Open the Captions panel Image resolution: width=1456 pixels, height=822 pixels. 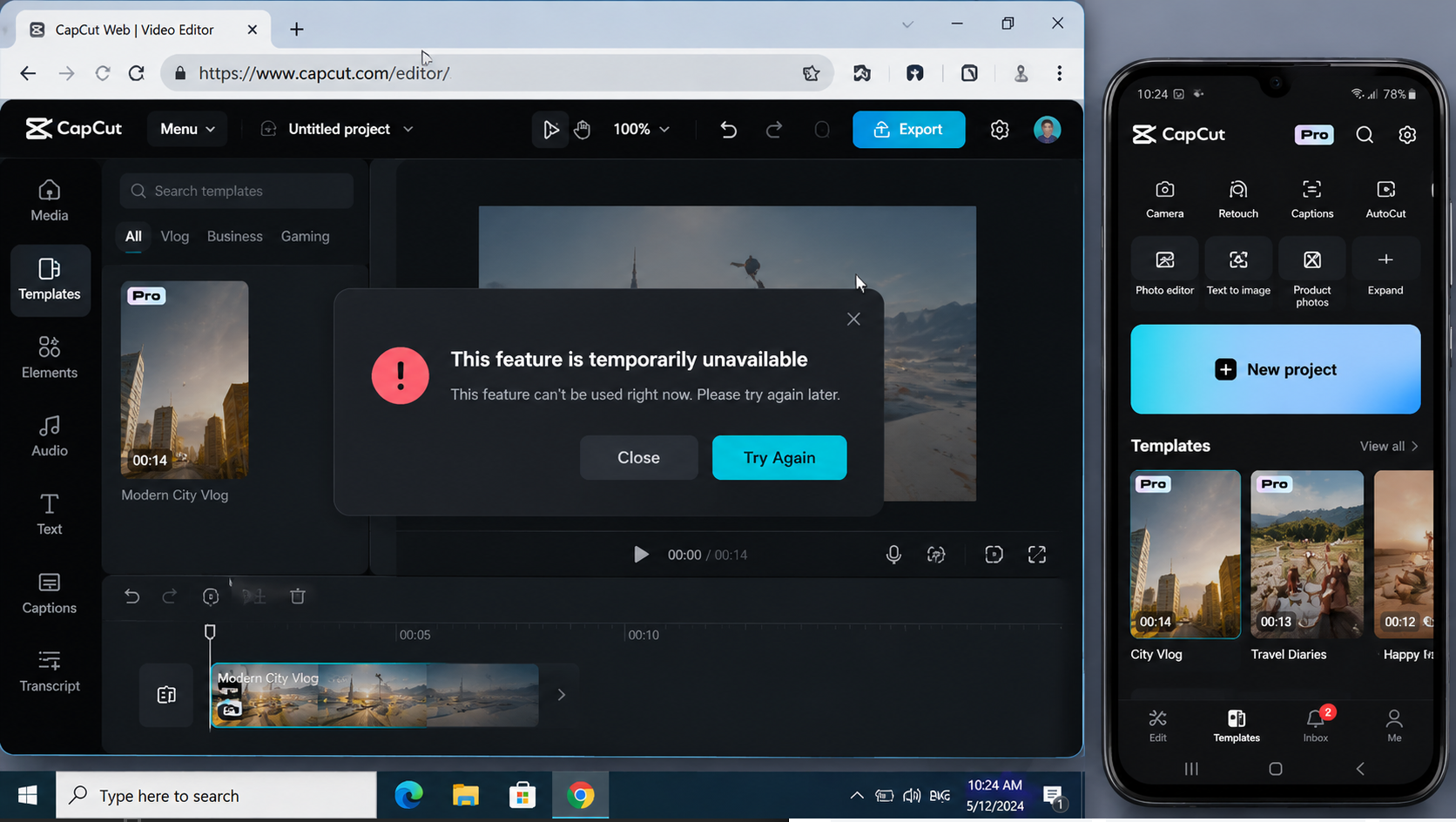point(50,593)
